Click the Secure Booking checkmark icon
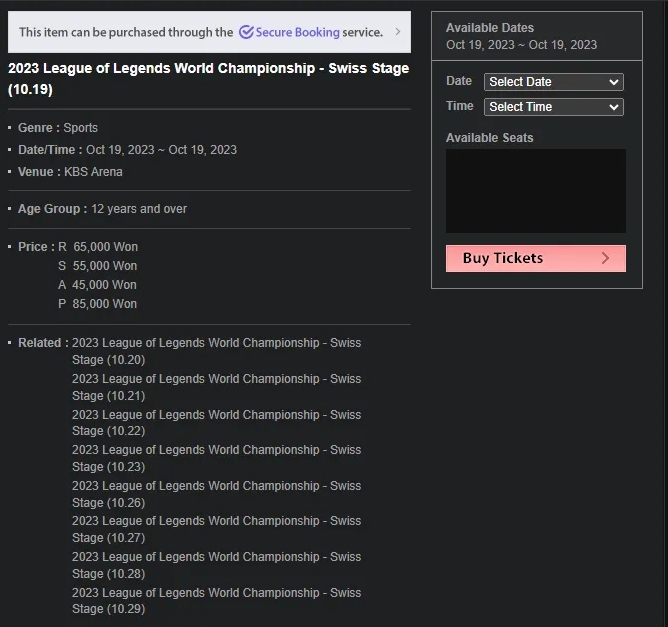This screenshot has width=668, height=627. click(x=246, y=32)
